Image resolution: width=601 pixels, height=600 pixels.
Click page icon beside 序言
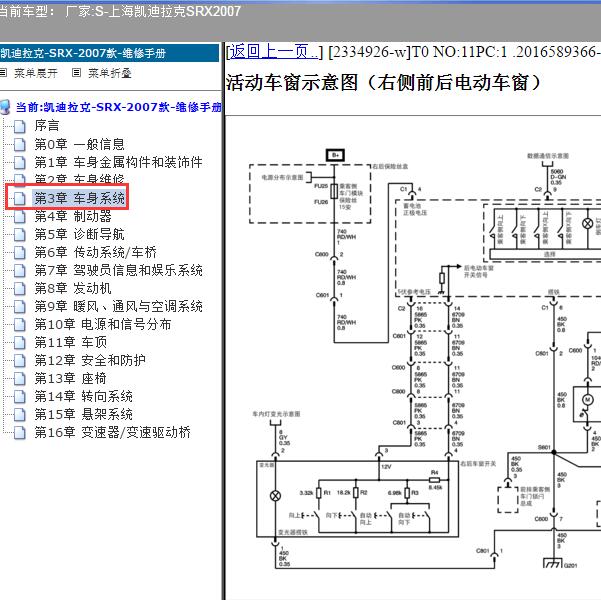point(20,126)
